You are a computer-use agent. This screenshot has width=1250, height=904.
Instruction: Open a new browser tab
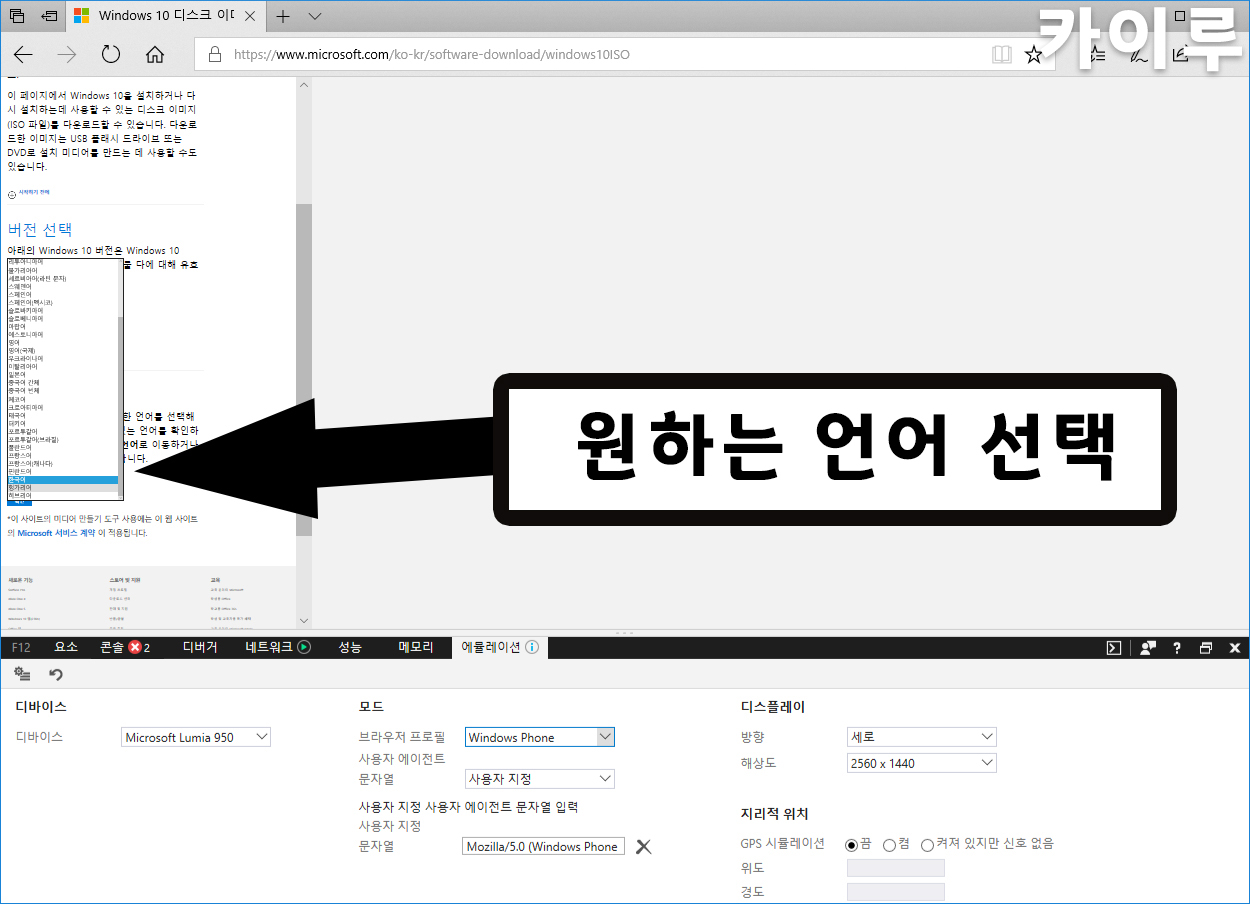point(283,16)
